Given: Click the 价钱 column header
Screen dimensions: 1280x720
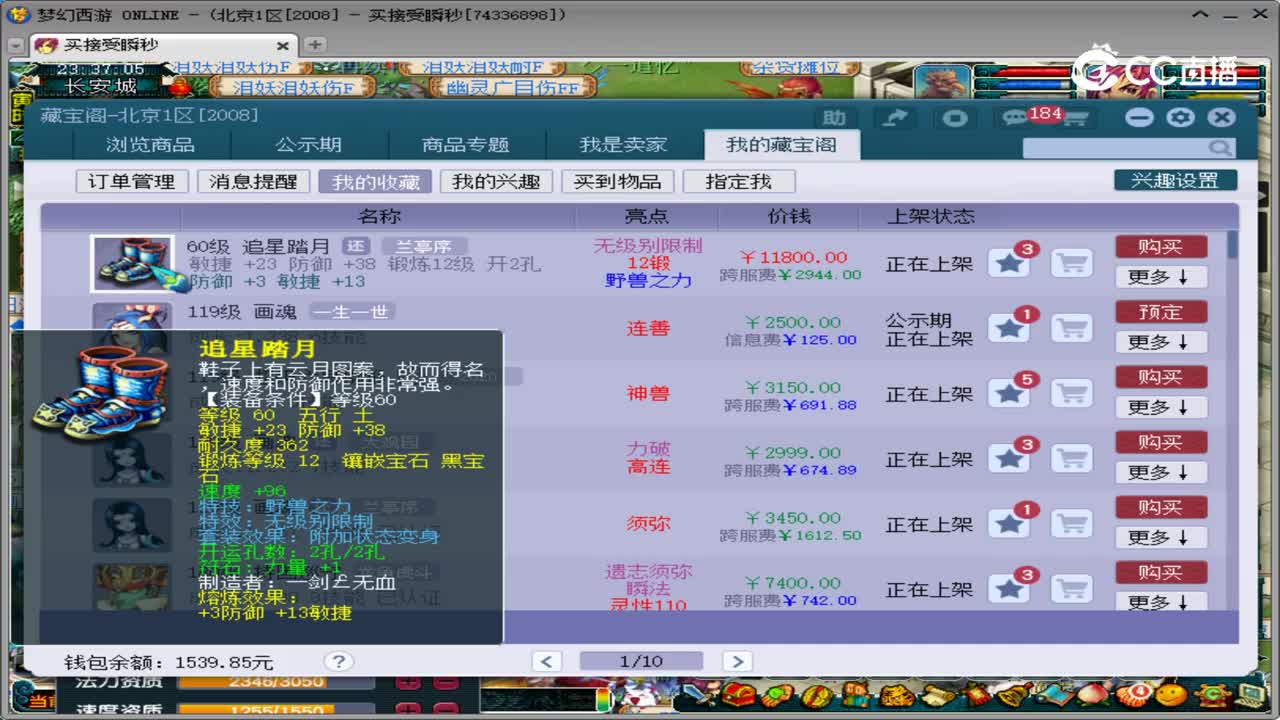Looking at the screenshot, I should (x=789, y=216).
